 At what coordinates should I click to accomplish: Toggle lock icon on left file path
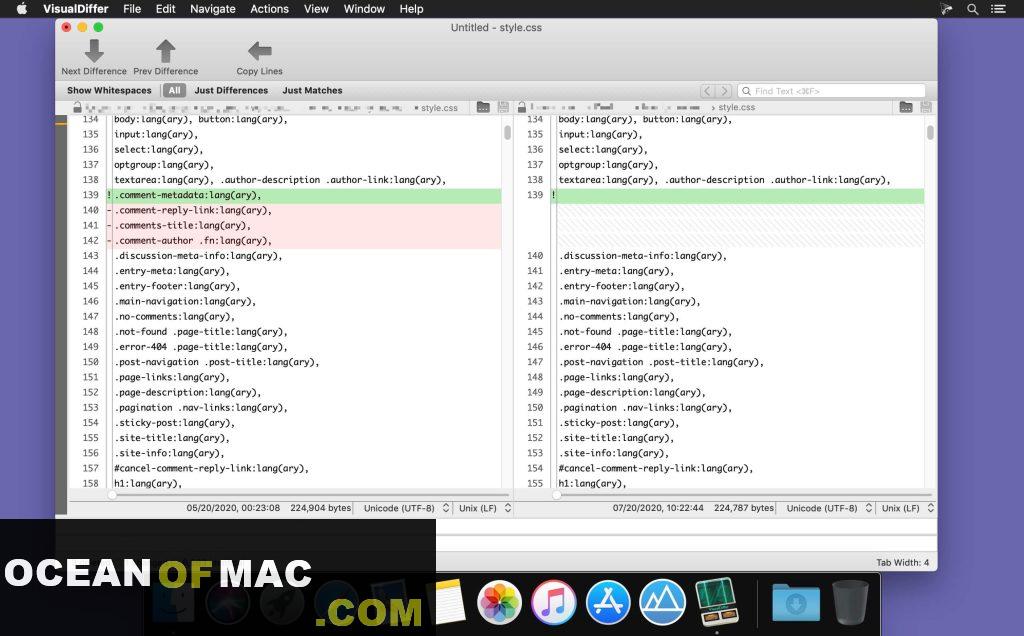(x=77, y=107)
